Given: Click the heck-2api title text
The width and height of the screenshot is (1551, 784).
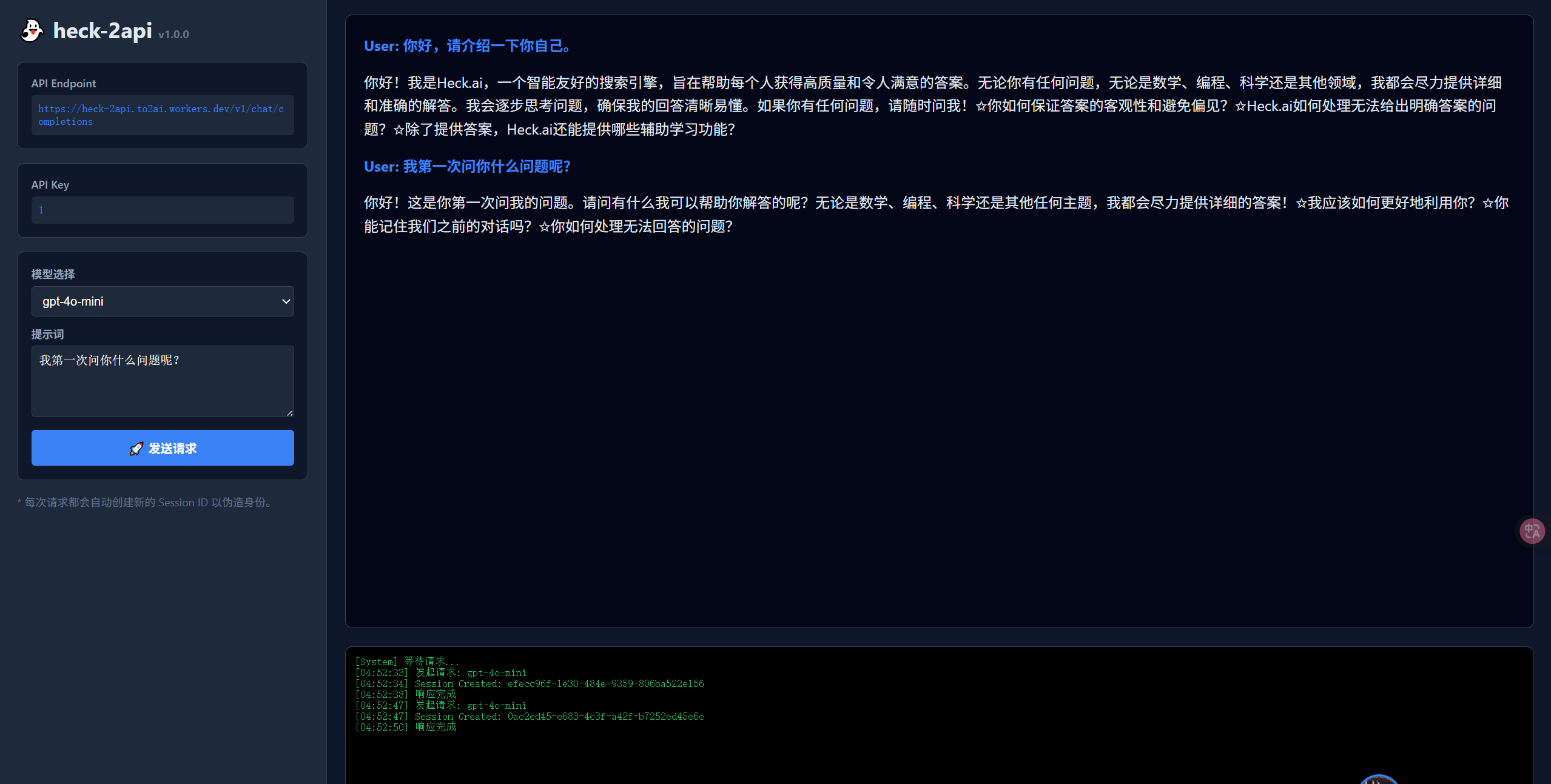Looking at the screenshot, I should coord(103,31).
